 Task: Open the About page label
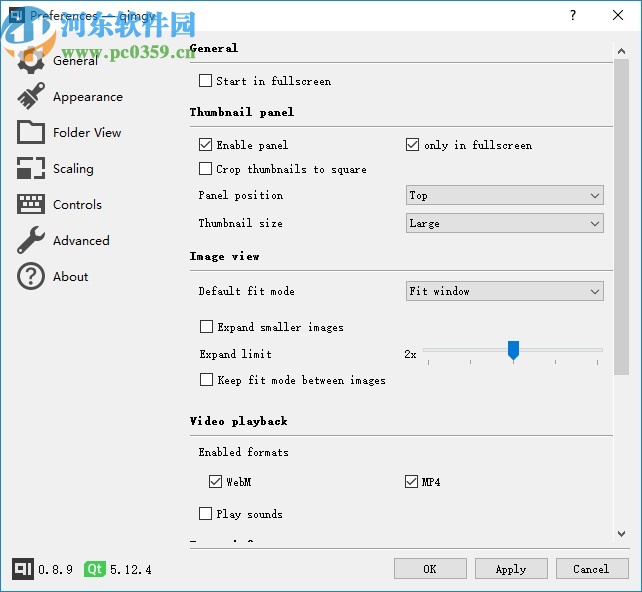pyautogui.click(x=70, y=276)
